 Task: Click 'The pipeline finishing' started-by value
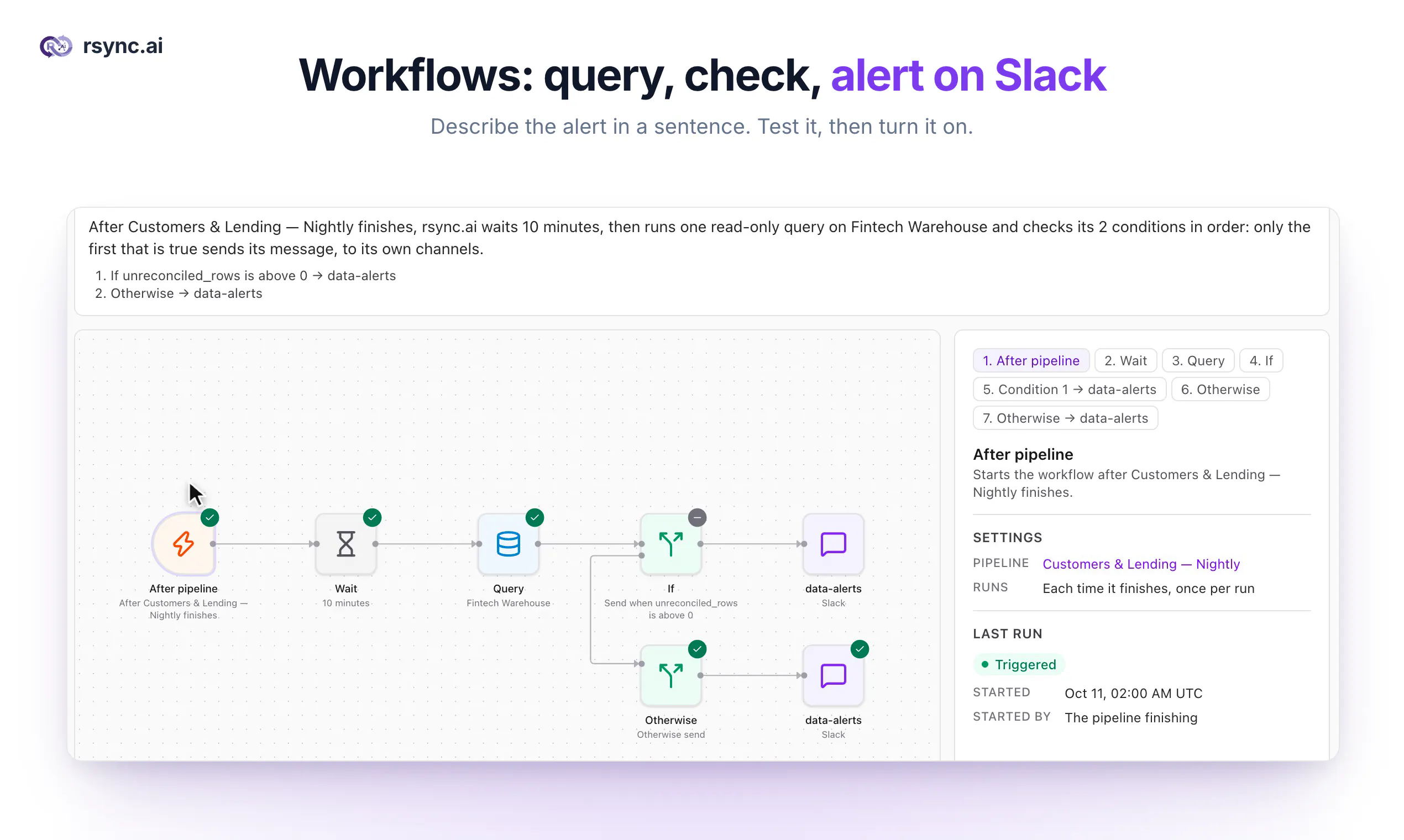1130,718
